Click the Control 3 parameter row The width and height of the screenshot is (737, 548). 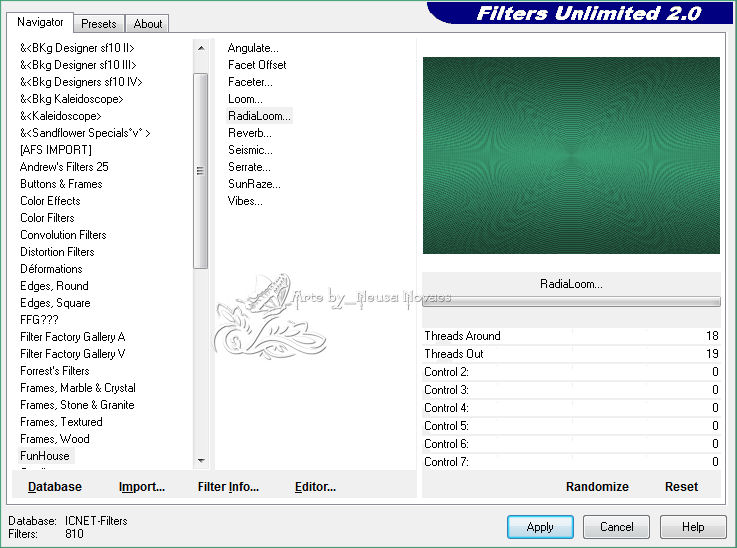(x=571, y=390)
